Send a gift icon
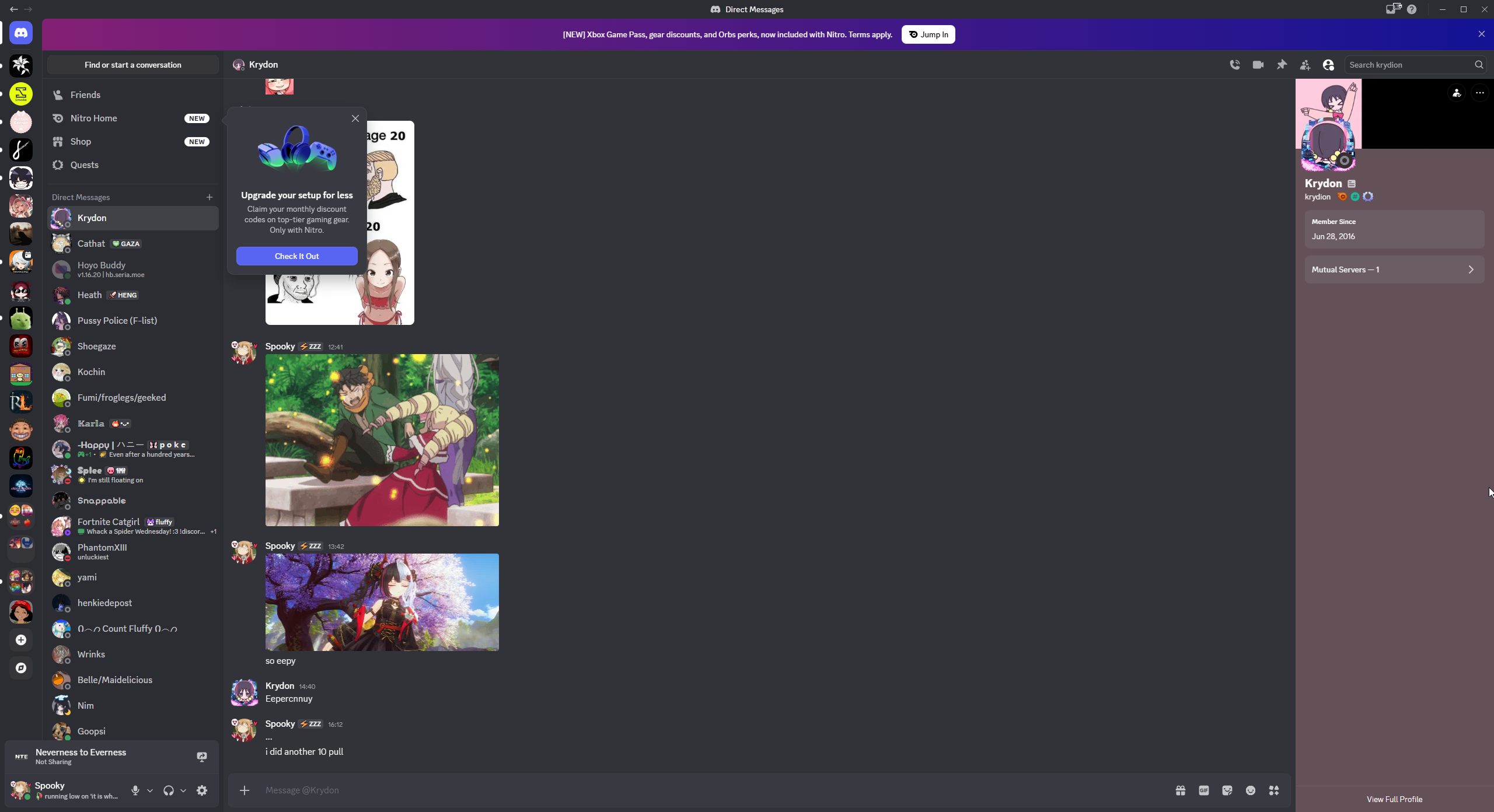 click(x=1181, y=790)
